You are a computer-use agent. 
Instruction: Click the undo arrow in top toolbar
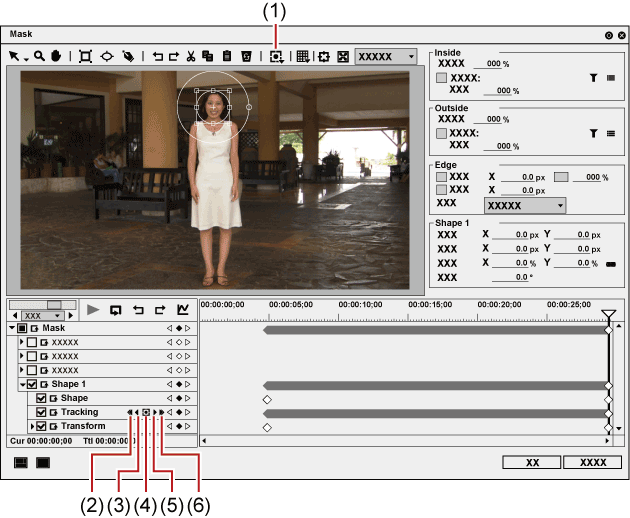click(x=158, y=56)
